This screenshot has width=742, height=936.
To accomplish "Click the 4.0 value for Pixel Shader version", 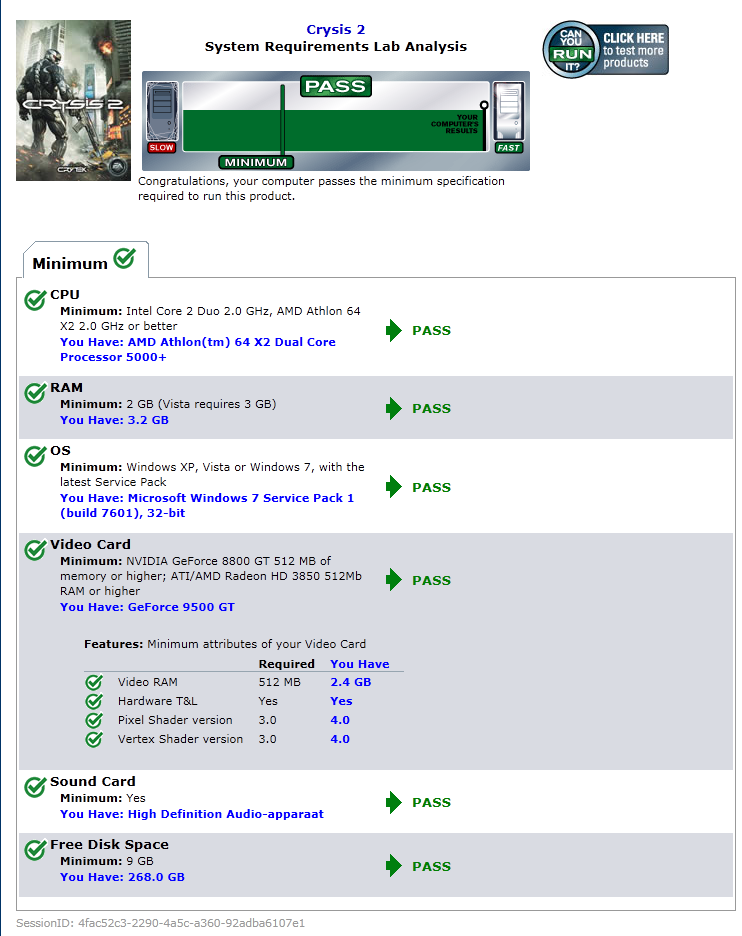I will click(x=340, y=720).
